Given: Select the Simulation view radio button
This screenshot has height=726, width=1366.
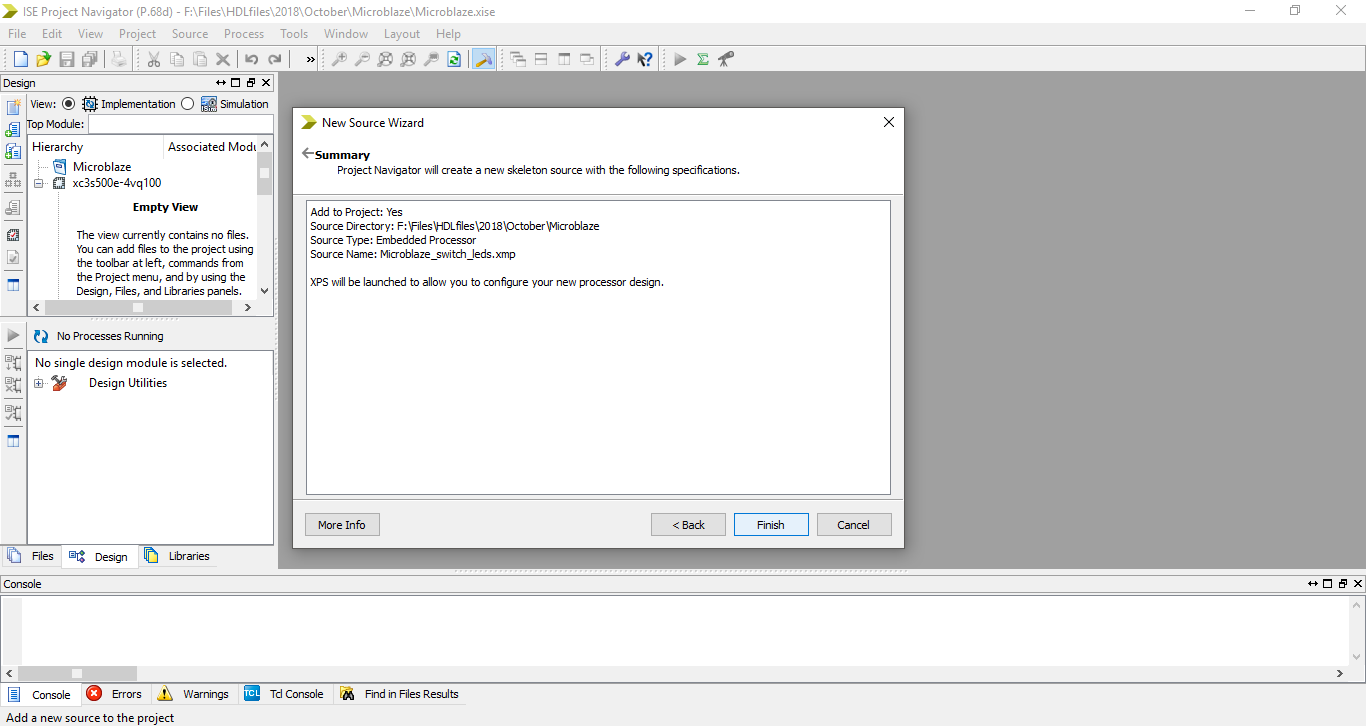Looking at the screenshot, I should pyautogui.click(x=188, y=104).
